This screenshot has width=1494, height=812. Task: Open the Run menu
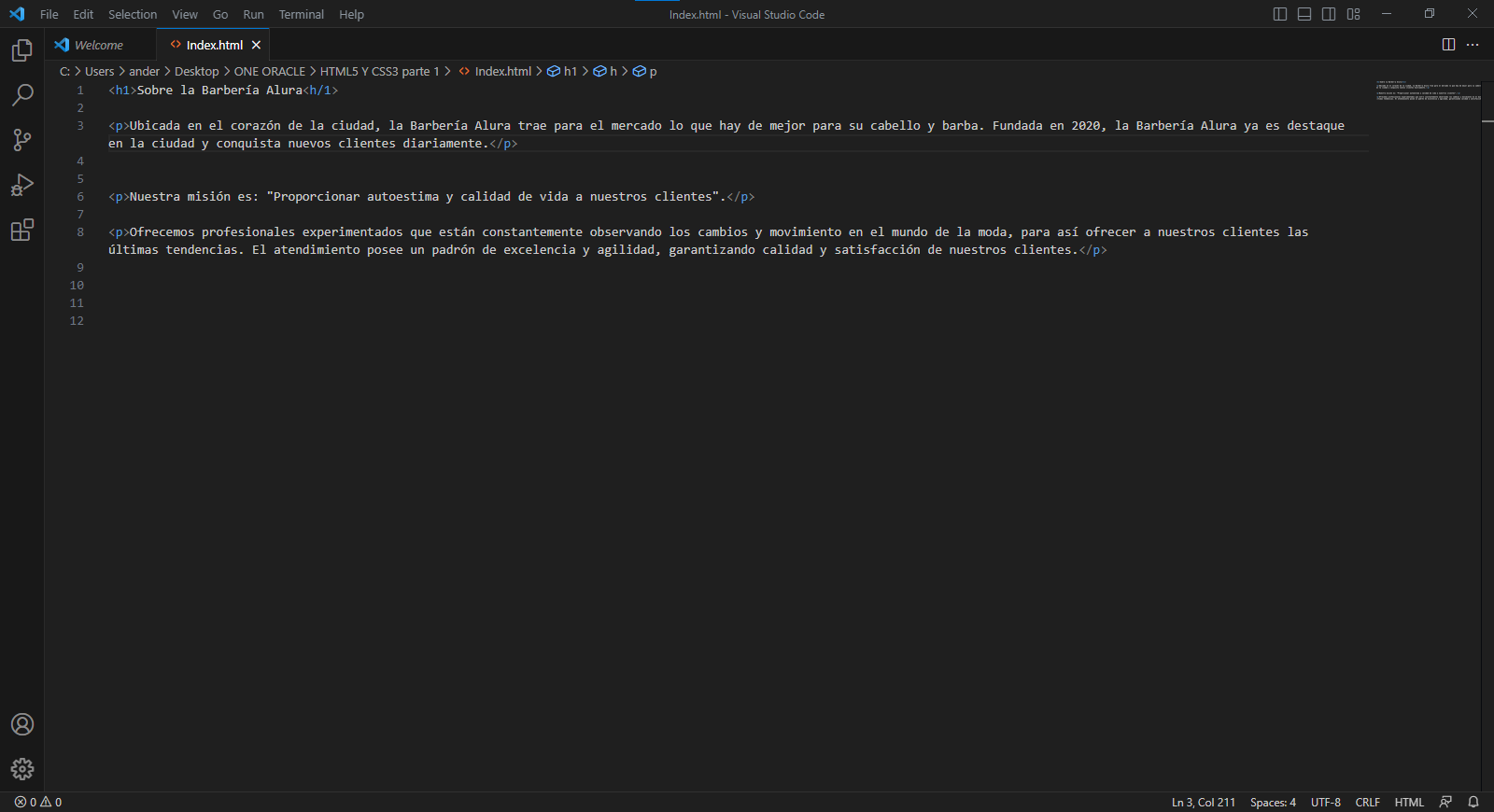(253, 14)
